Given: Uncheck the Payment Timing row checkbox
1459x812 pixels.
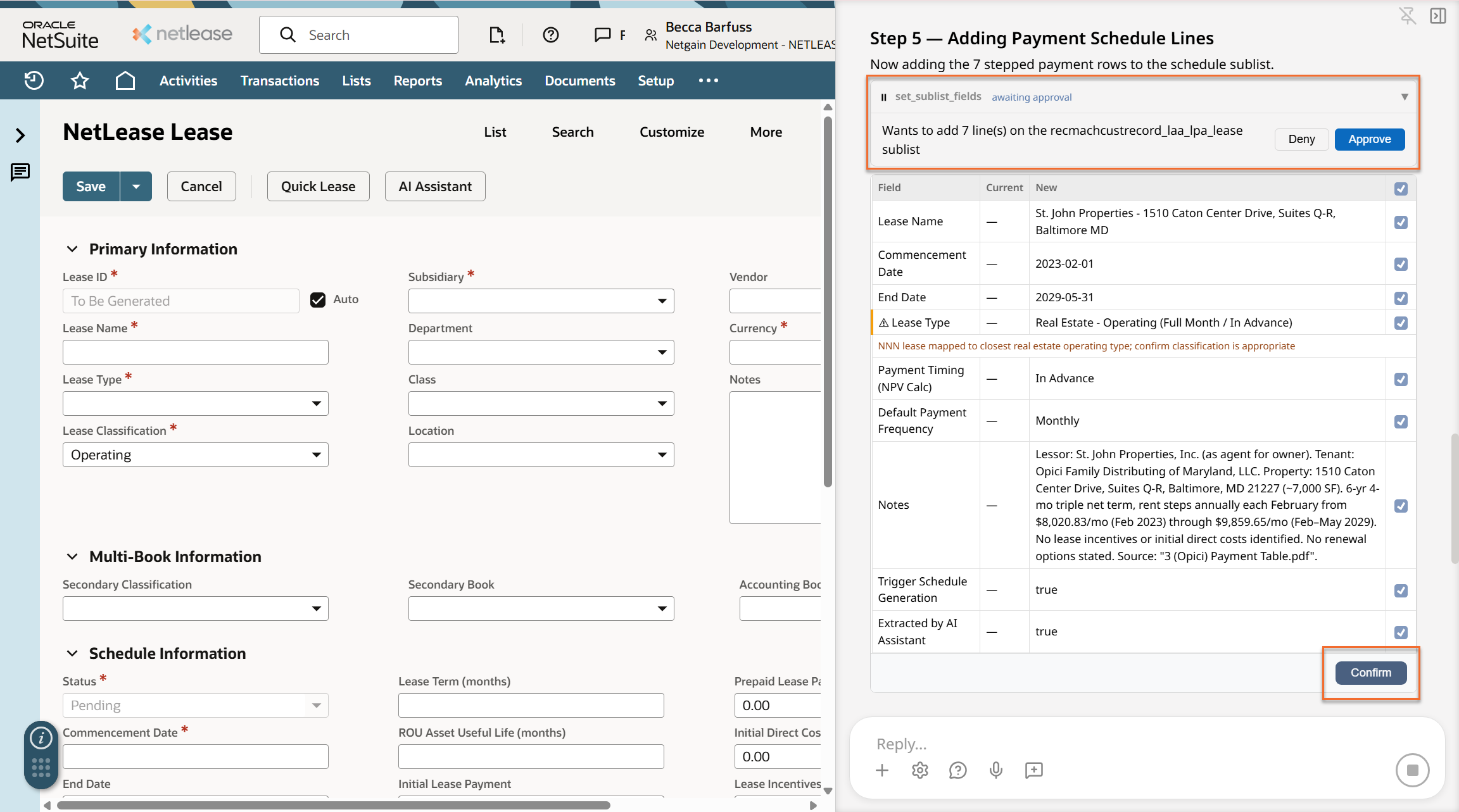Looking at the screenshot, I should click(x=1401, y=379).
